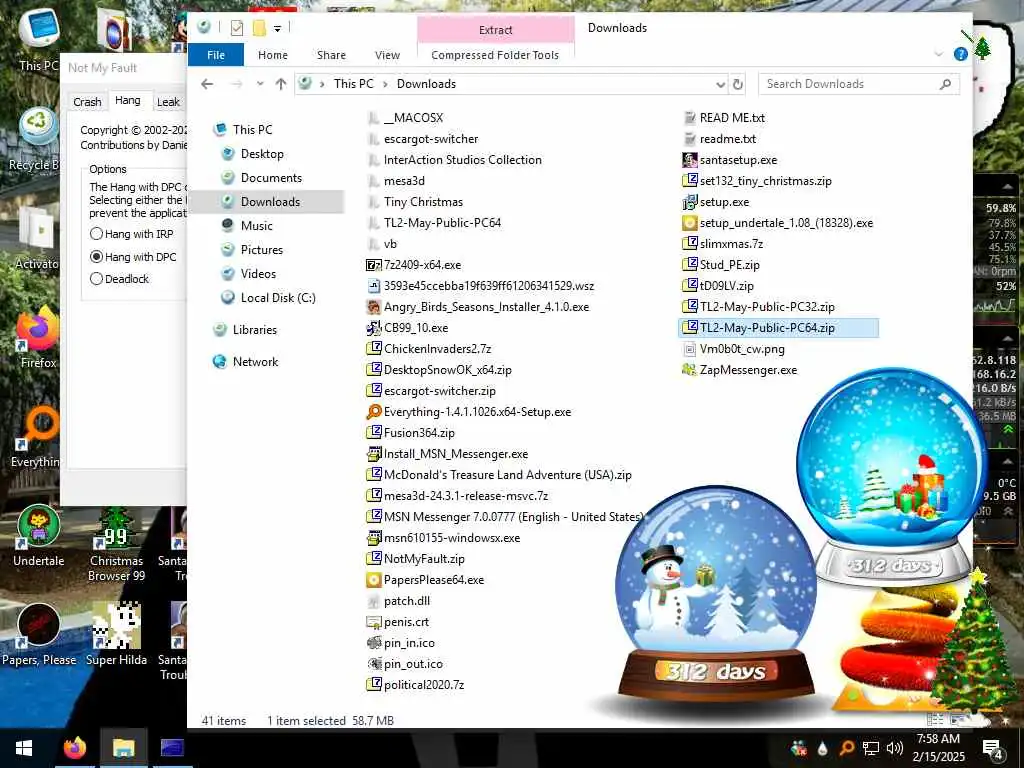Open Network in the navigation pane

[255, 362]
